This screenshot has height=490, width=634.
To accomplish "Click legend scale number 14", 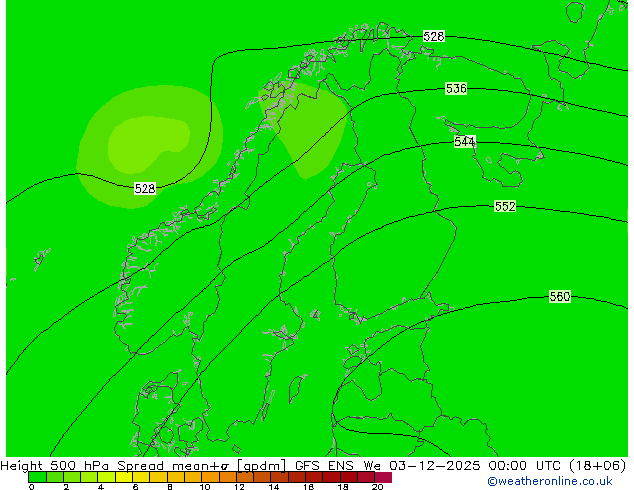I will click(x=274, y=487).
